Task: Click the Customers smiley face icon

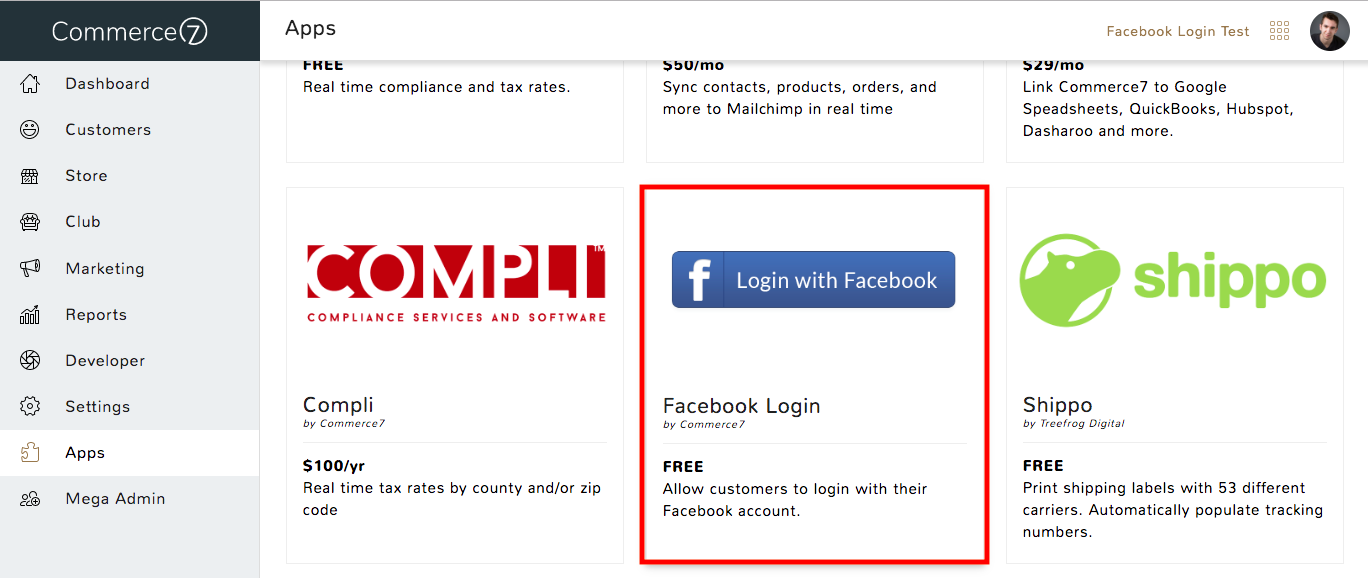Action: (x=30, y=130)
